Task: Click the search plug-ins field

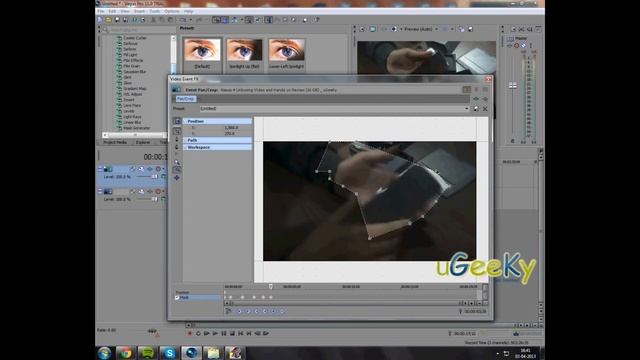Action: coord(140,30)
